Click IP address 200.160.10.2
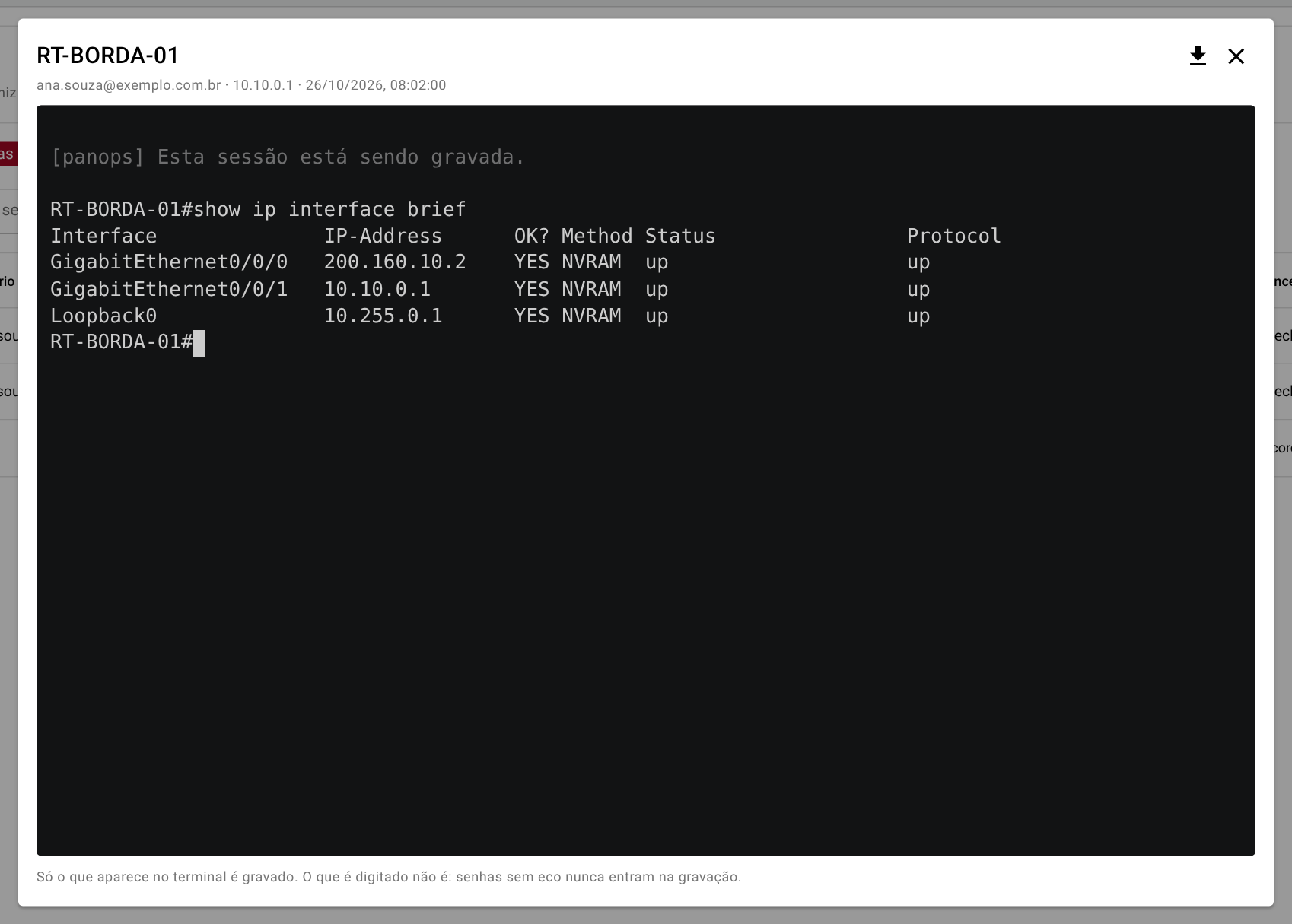Screen dimensions: 1292x924 395,262
